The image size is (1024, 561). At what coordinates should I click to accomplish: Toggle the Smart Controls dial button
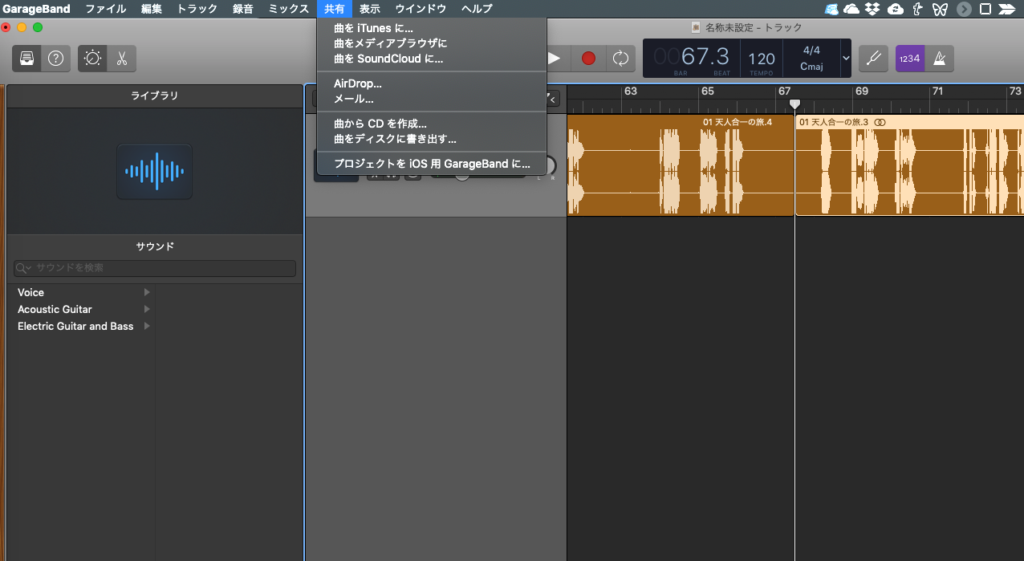click(x=93, y=59)
